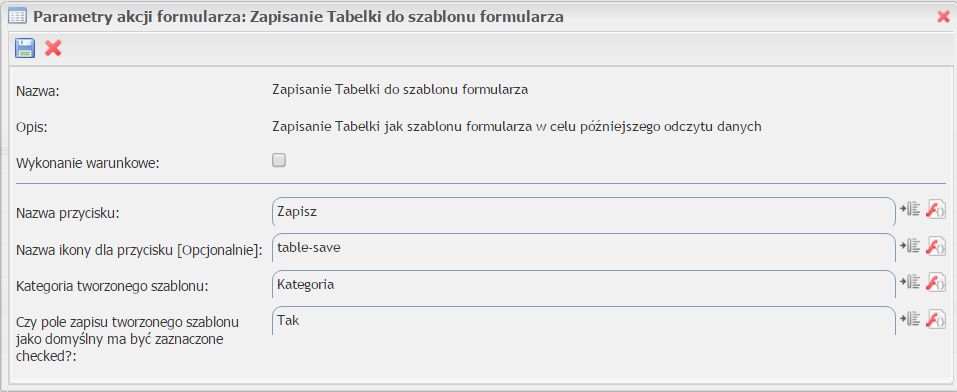
Task: Close the Parametry akcji formularza dialog
Action: (x=944, y=16)
